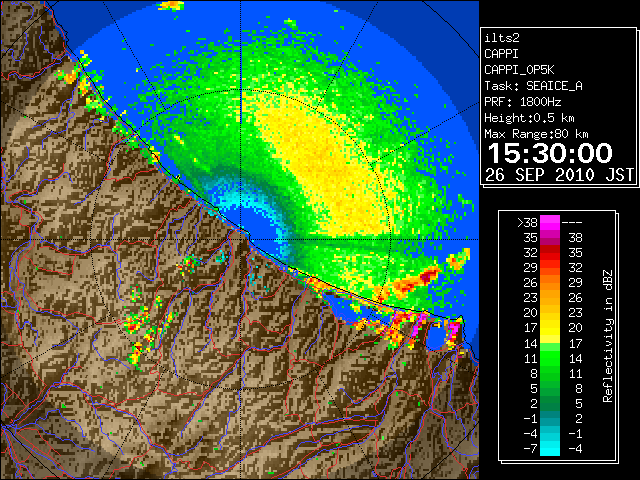Click the cyan -7 dBZ legend swatch

click(x=550, y=448)
